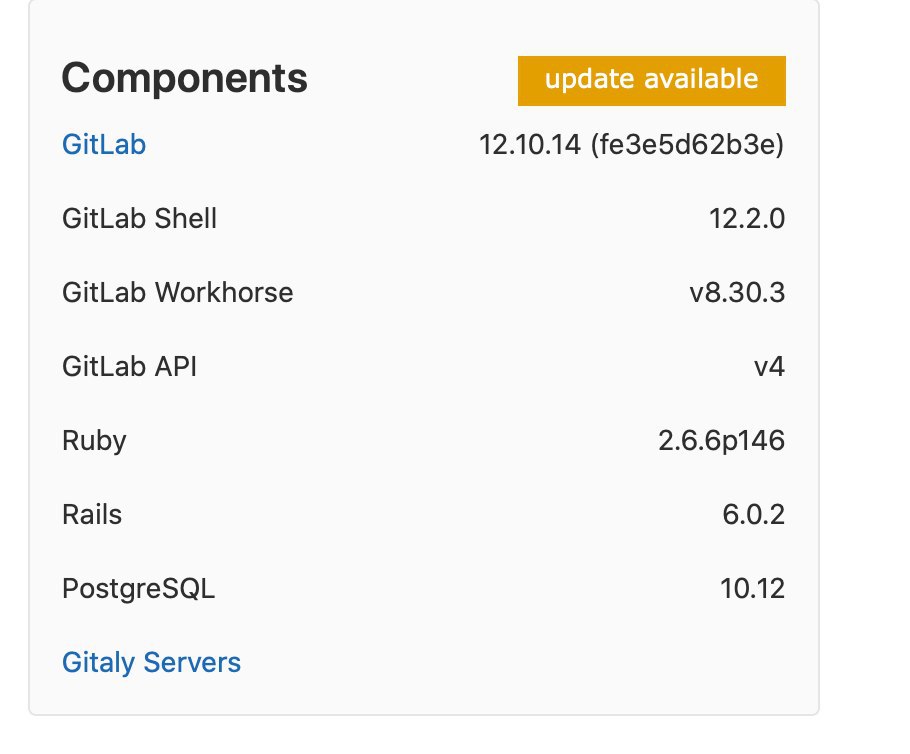
Task: Open the Gitaly Servers link
Action: (151, 663)
